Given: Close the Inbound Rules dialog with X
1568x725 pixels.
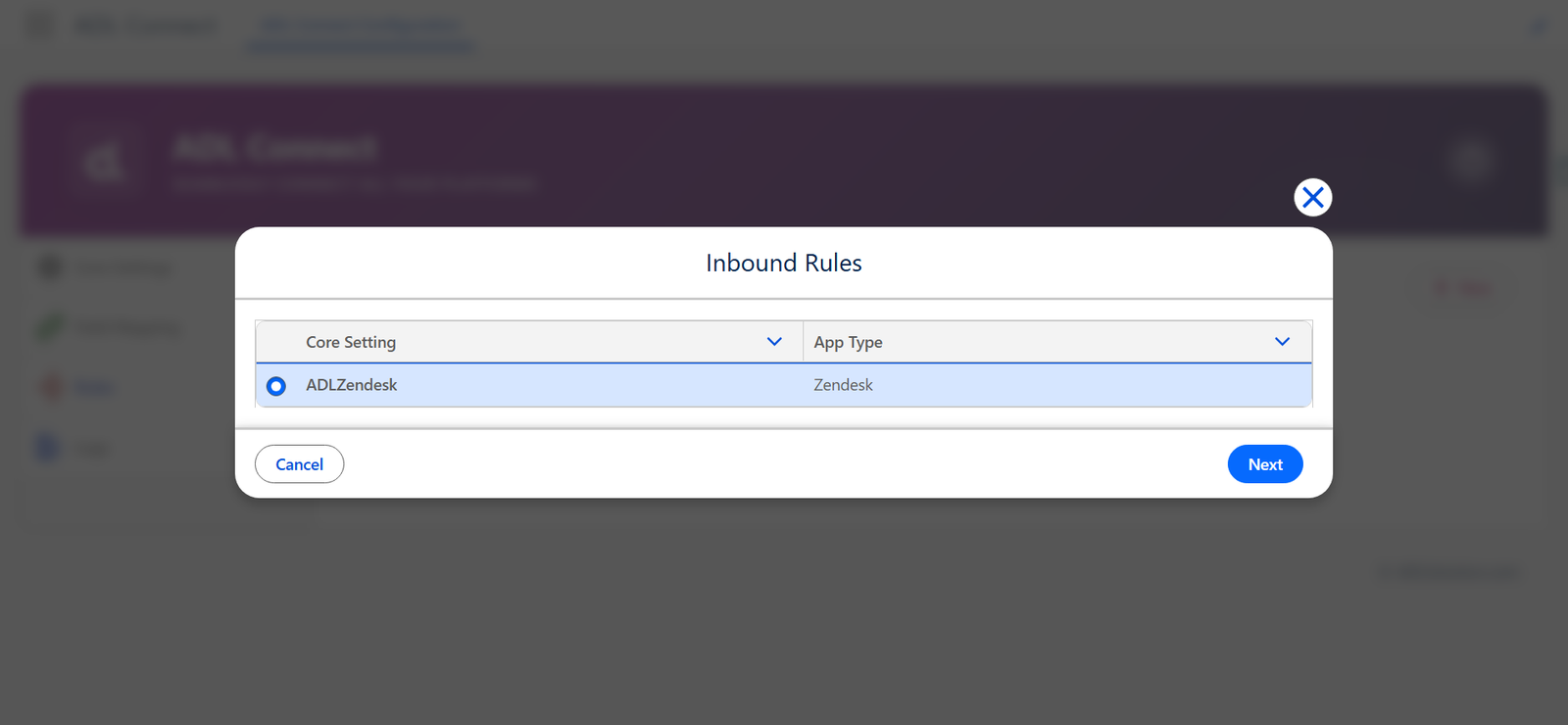Looking at the screenshot, I should tap(1312, 198).
